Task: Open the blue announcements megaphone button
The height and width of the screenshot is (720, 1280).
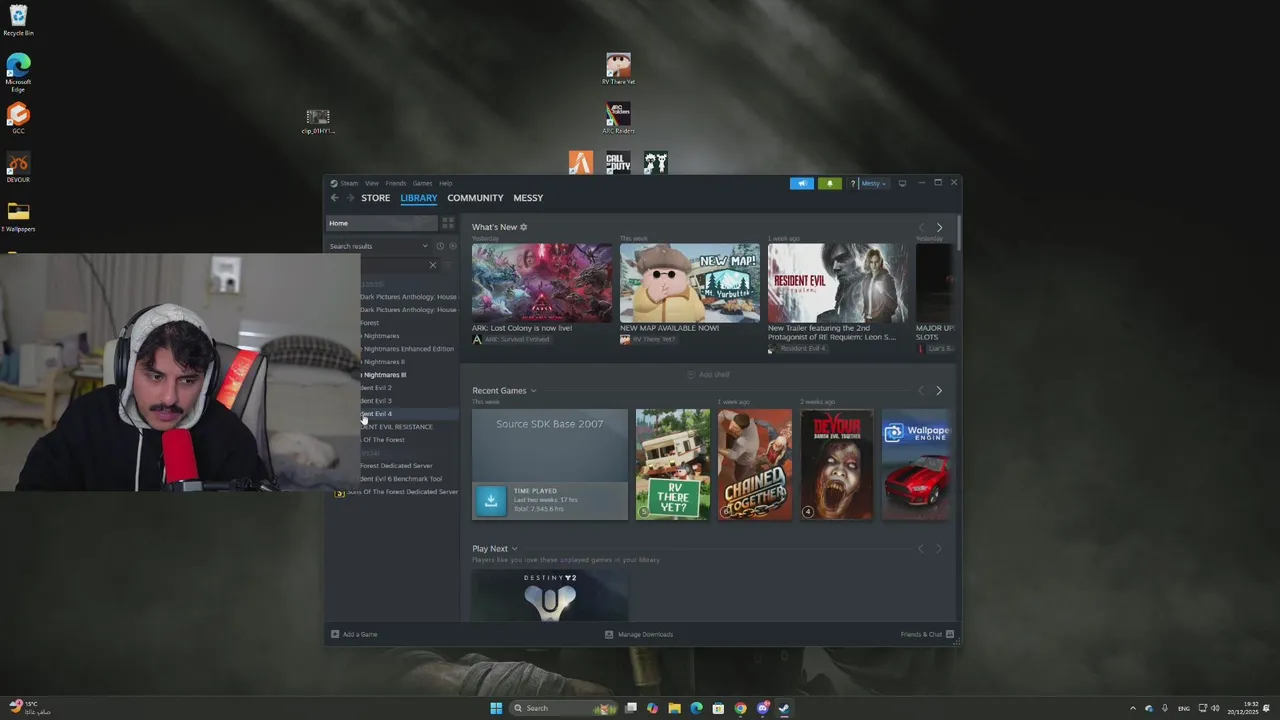Action: [802, 183]
